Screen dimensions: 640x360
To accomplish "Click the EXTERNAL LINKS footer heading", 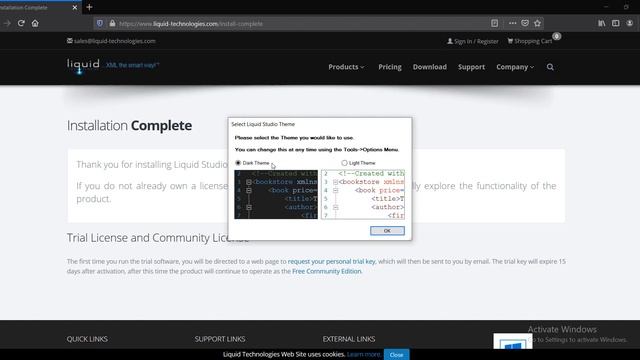I will click(x=349, y=339).
